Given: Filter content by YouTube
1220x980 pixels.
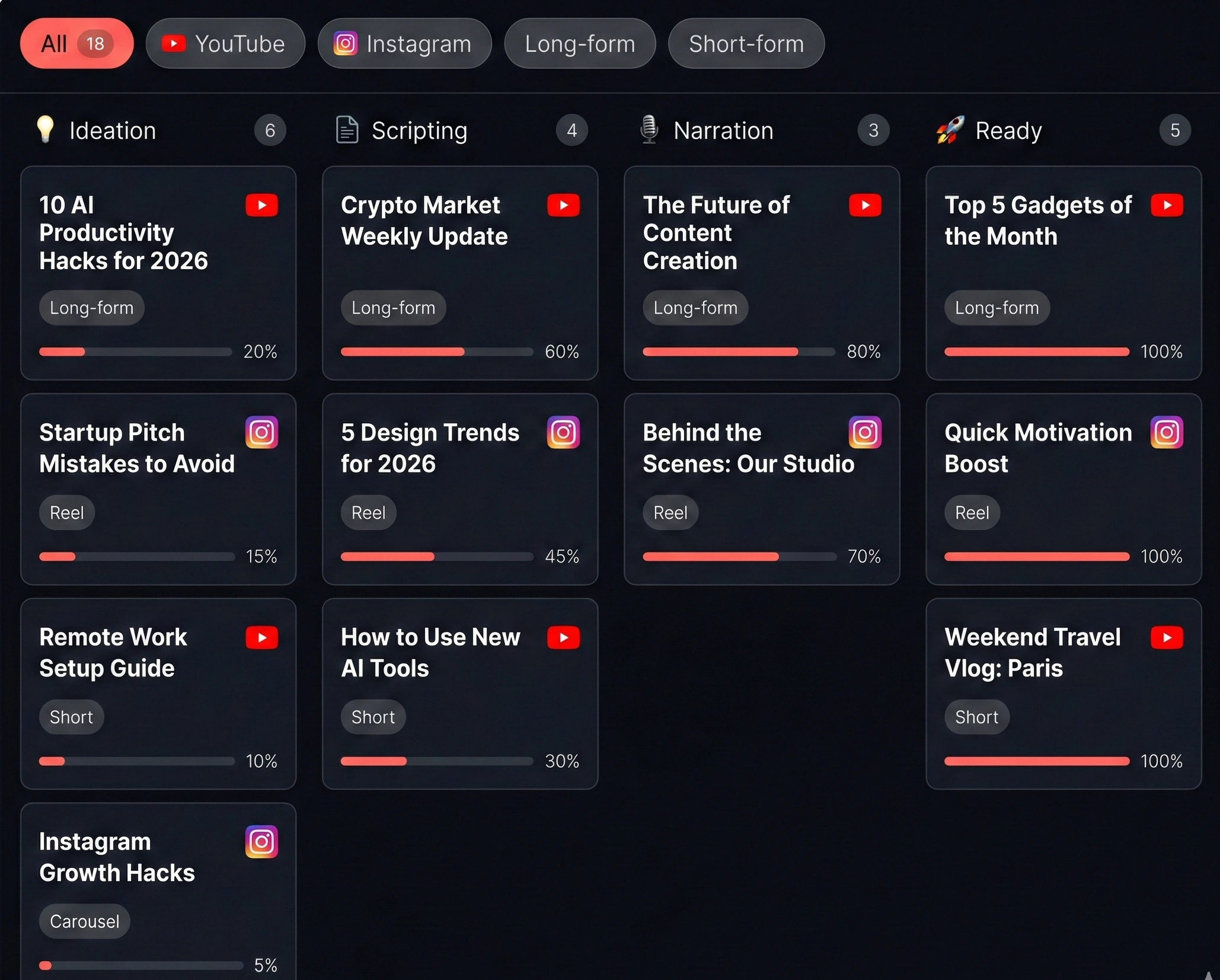Looking at the screenshot, I should point(225,44).
